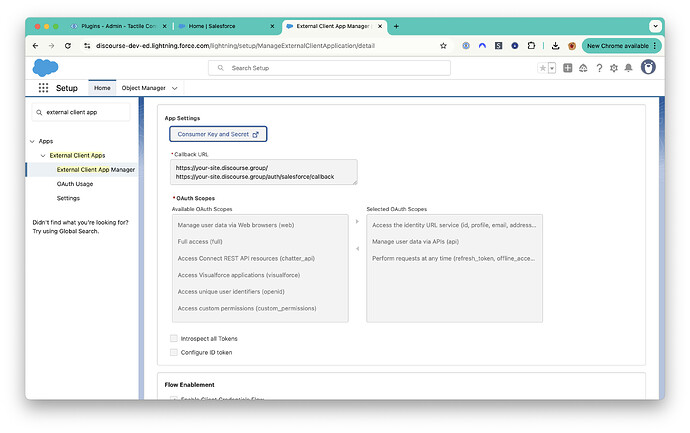Open the Salesforce Help question mark
Viewport: 690px width, 433px height.
coord(599,68)
